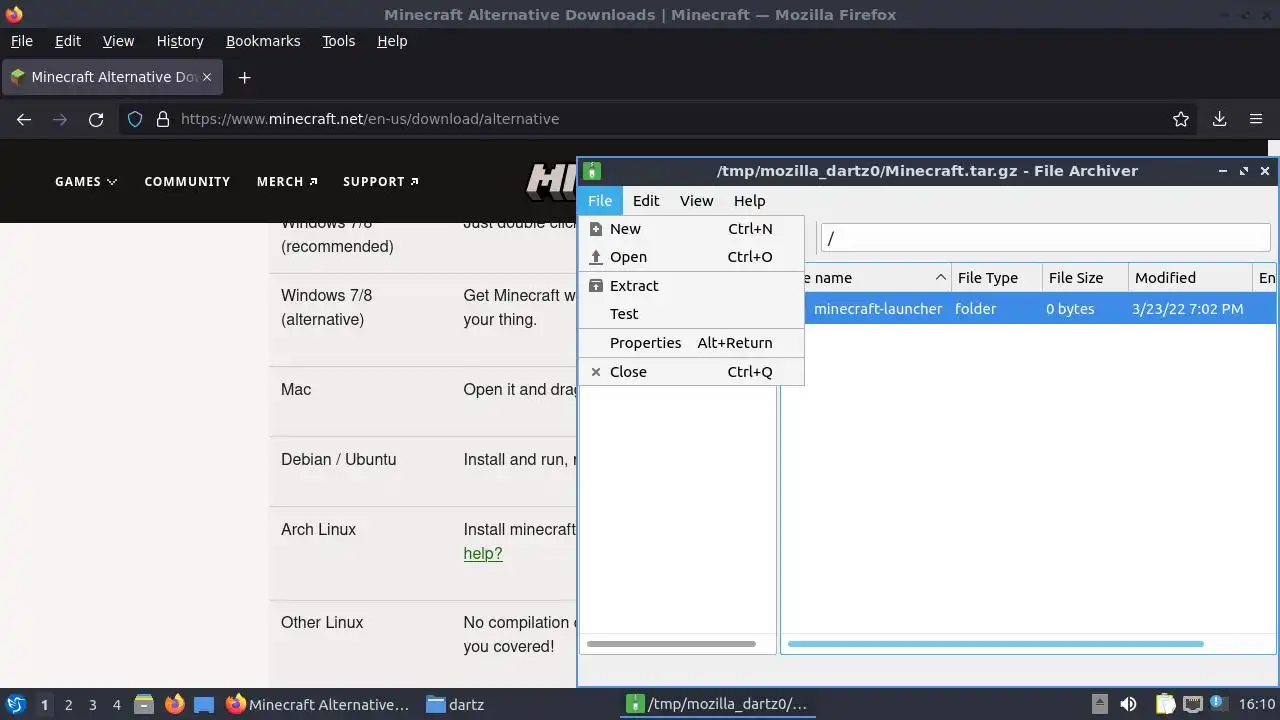The width and height of the screenshot is (1280, 720).
Task: Open Firefox's Tools menu
Action: (338, 41)
